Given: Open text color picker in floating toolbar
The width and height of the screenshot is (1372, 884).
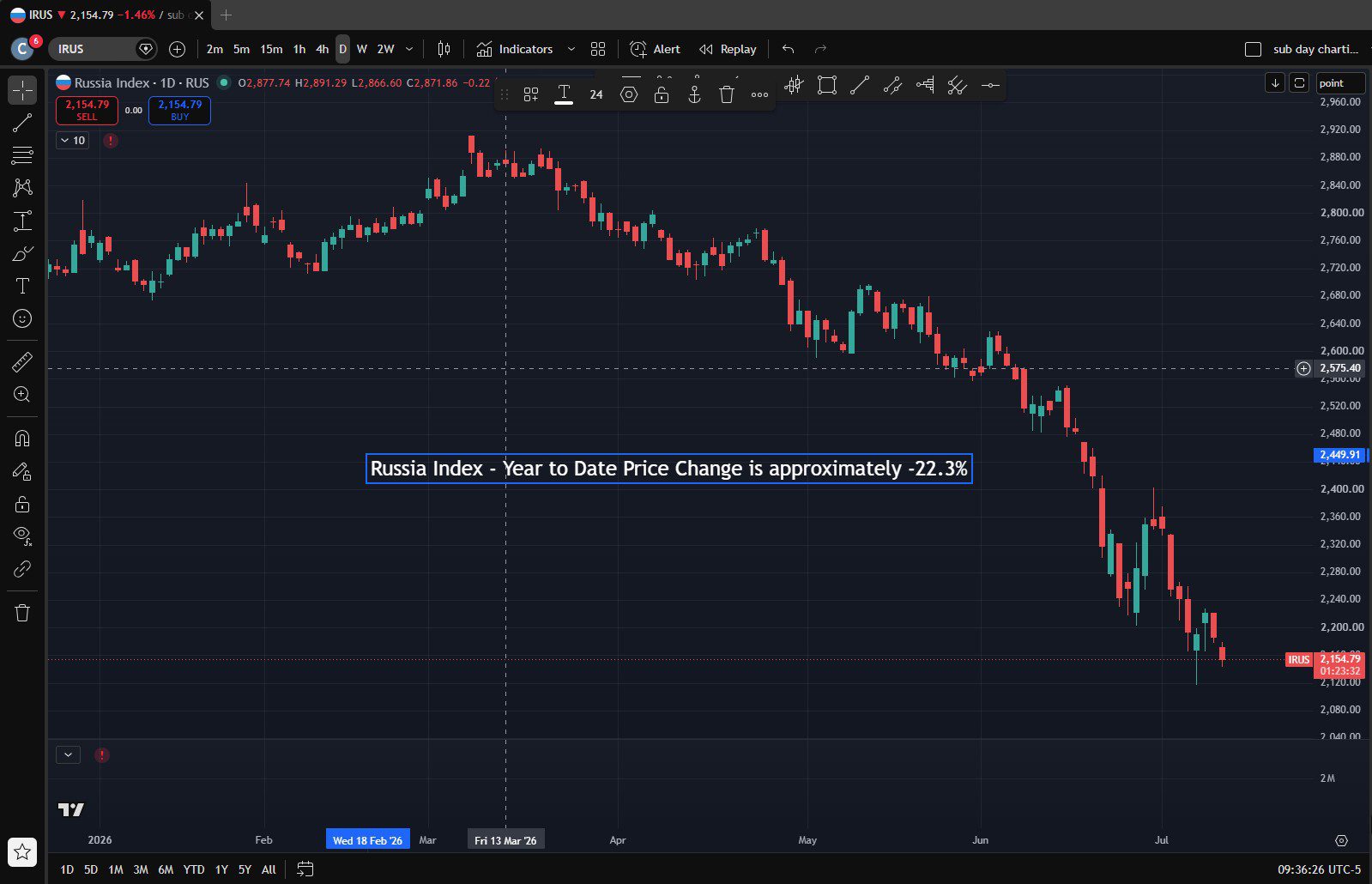Looking at the screenshot, I should (564, 94).
